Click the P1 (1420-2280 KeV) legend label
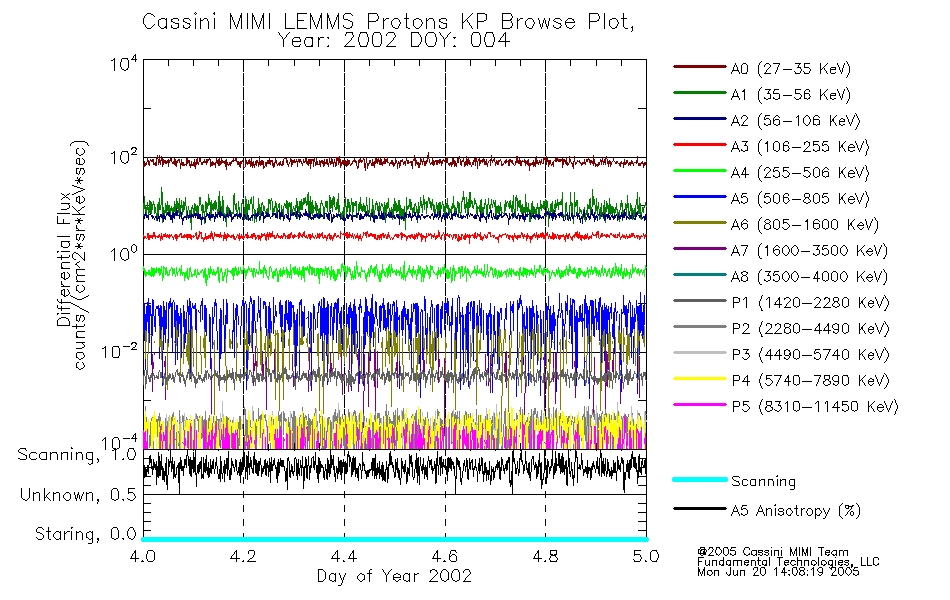The height and width of the screenshot is (600, 950). tap(810, 303)
